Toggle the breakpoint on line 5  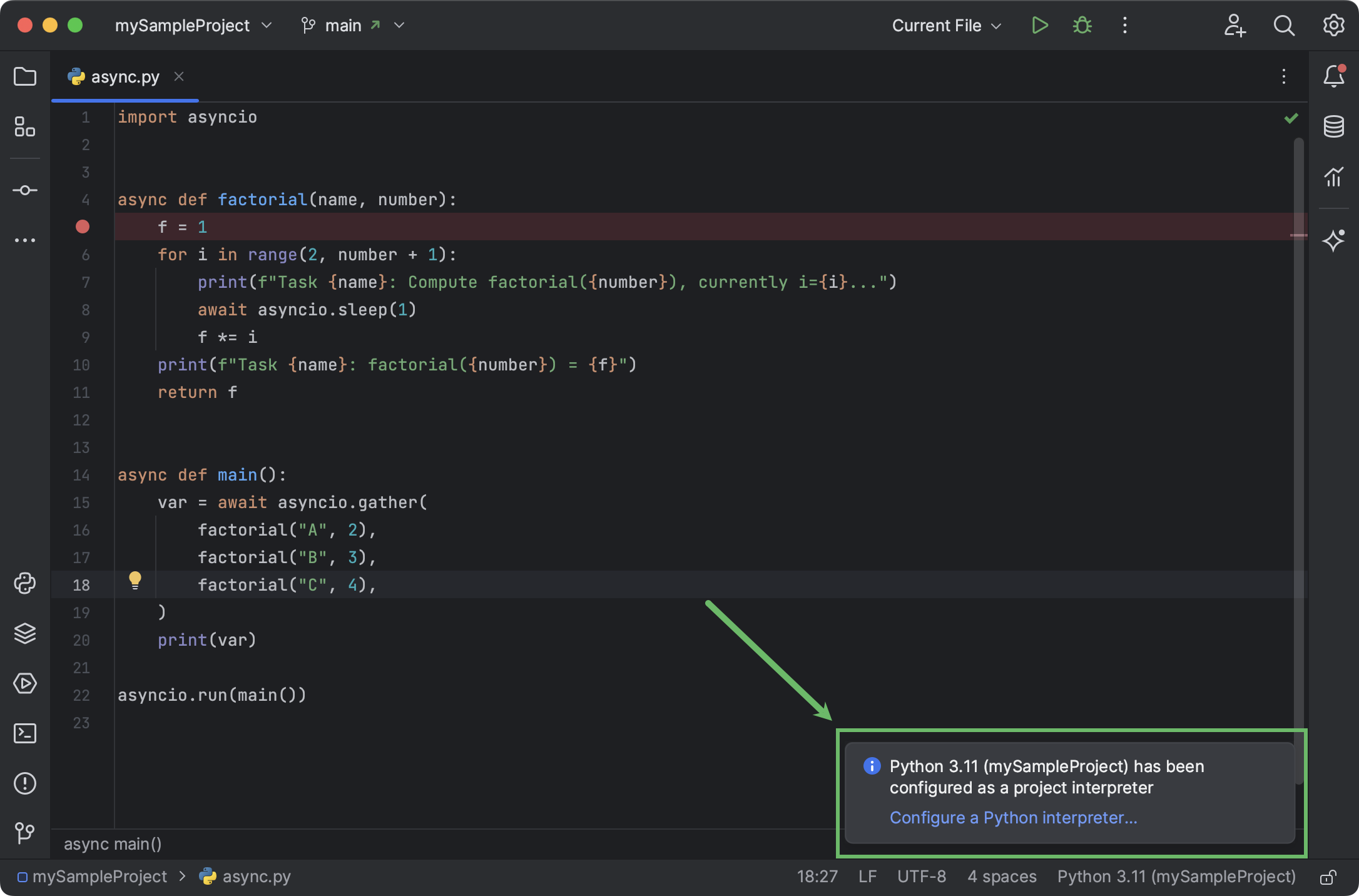(x=82, y=227)
